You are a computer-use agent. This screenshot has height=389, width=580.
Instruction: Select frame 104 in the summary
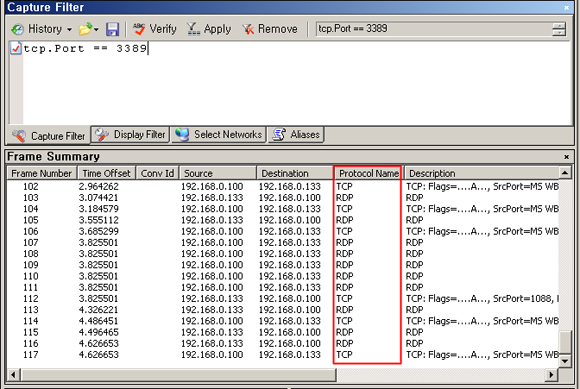pyautogui.click(x=283, y=209)
